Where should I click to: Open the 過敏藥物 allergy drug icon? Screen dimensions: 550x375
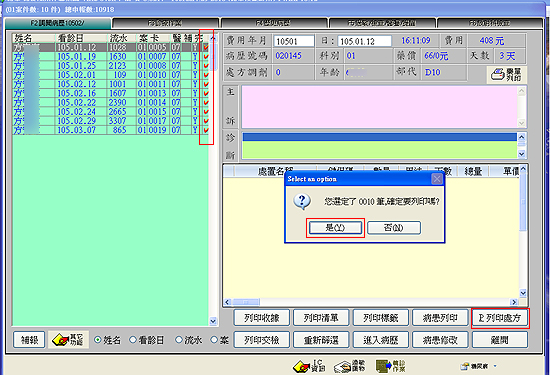[350, 366]
